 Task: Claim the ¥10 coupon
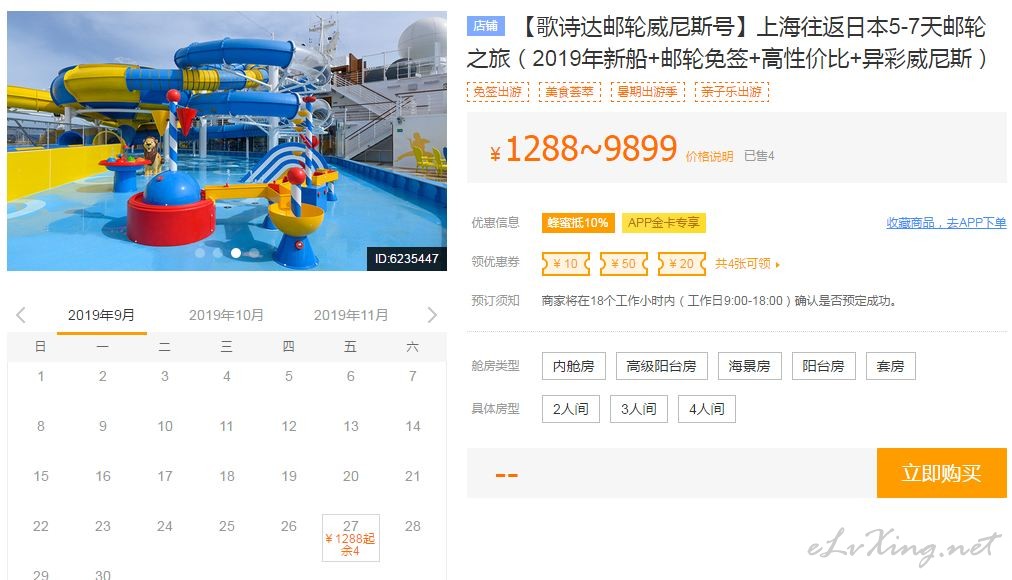click(566, 263)
